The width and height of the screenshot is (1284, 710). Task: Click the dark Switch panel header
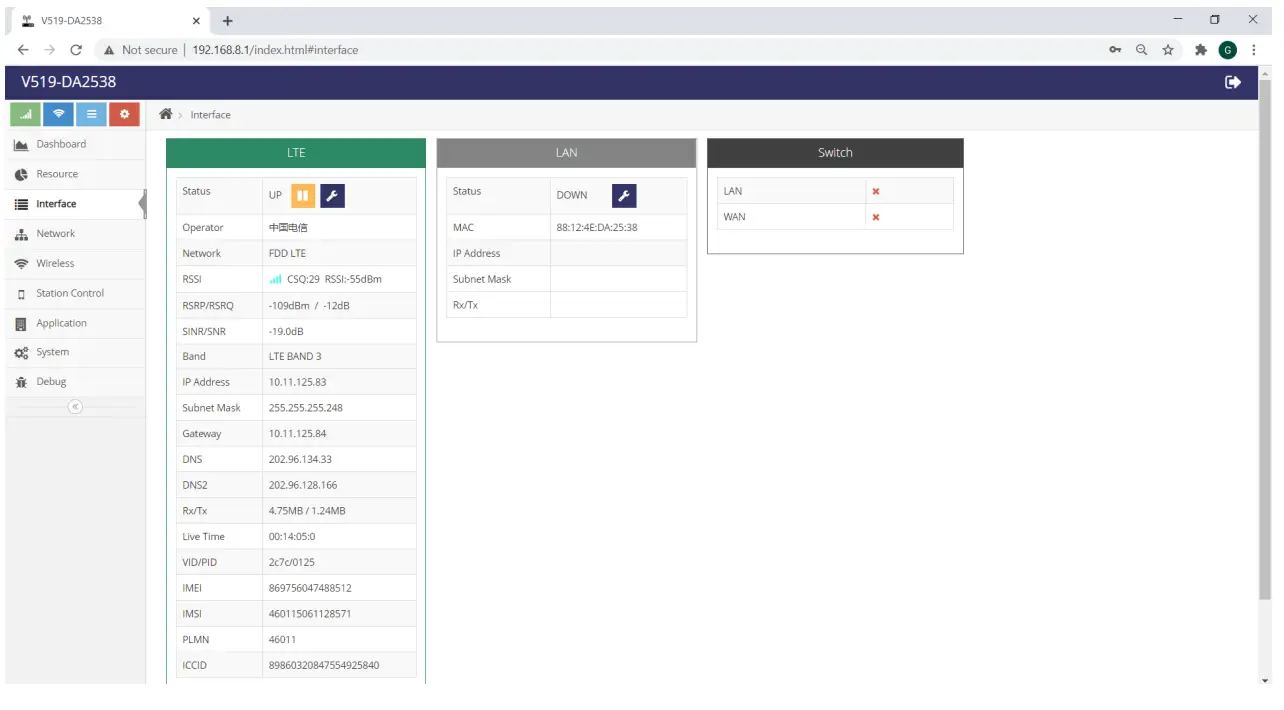click(835, 153)
